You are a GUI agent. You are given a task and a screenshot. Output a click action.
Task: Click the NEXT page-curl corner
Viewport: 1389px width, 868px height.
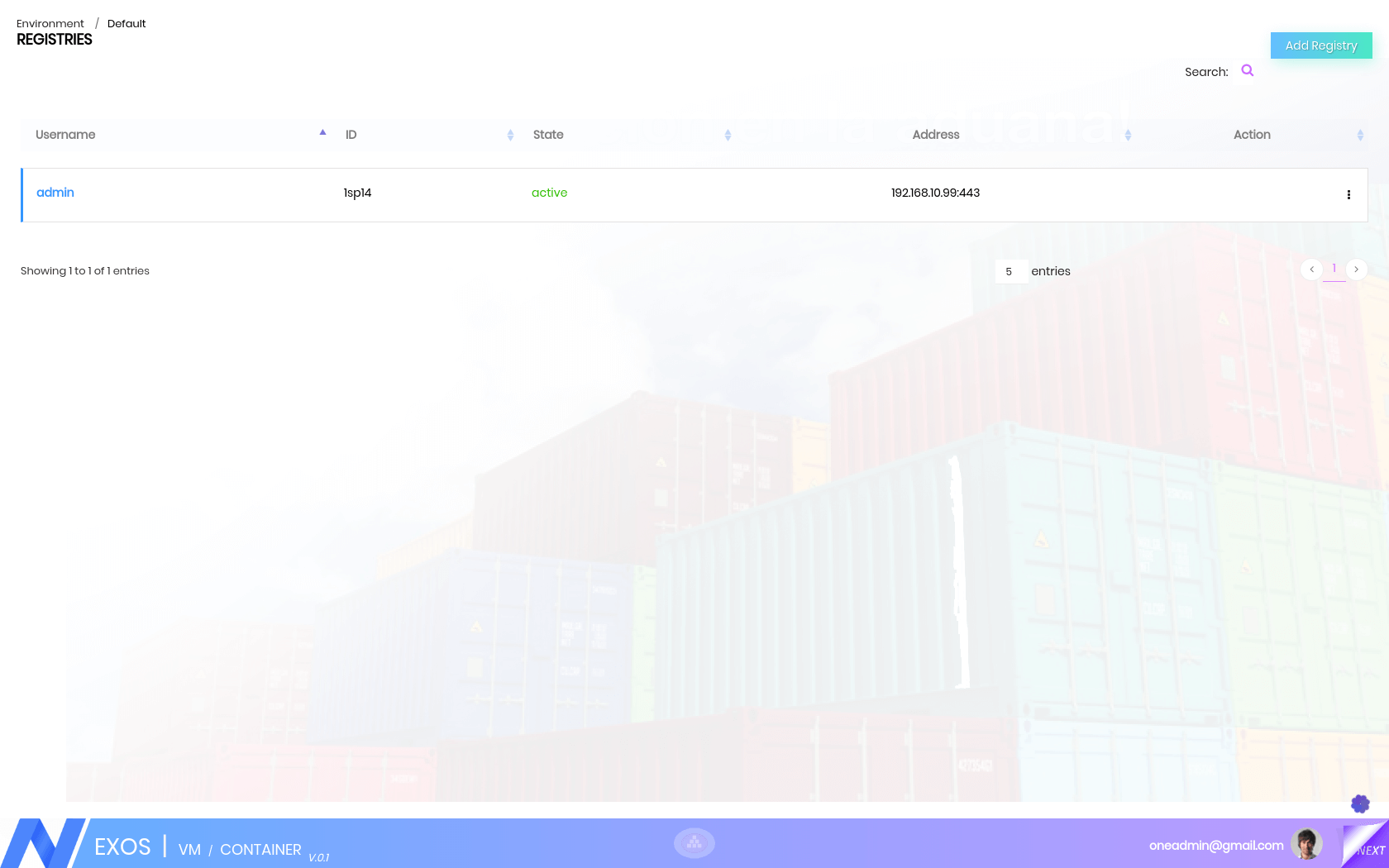[1368, 847]
